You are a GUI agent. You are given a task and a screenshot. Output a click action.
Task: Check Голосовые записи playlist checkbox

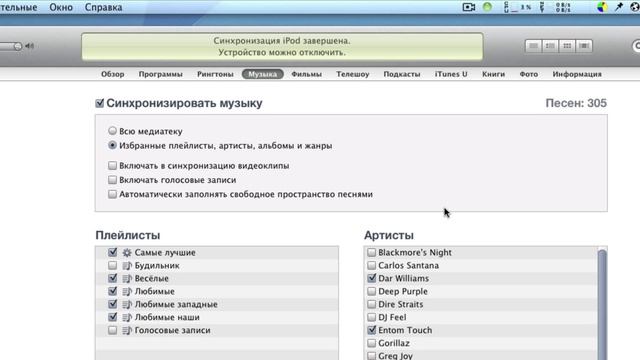[113, 330]
